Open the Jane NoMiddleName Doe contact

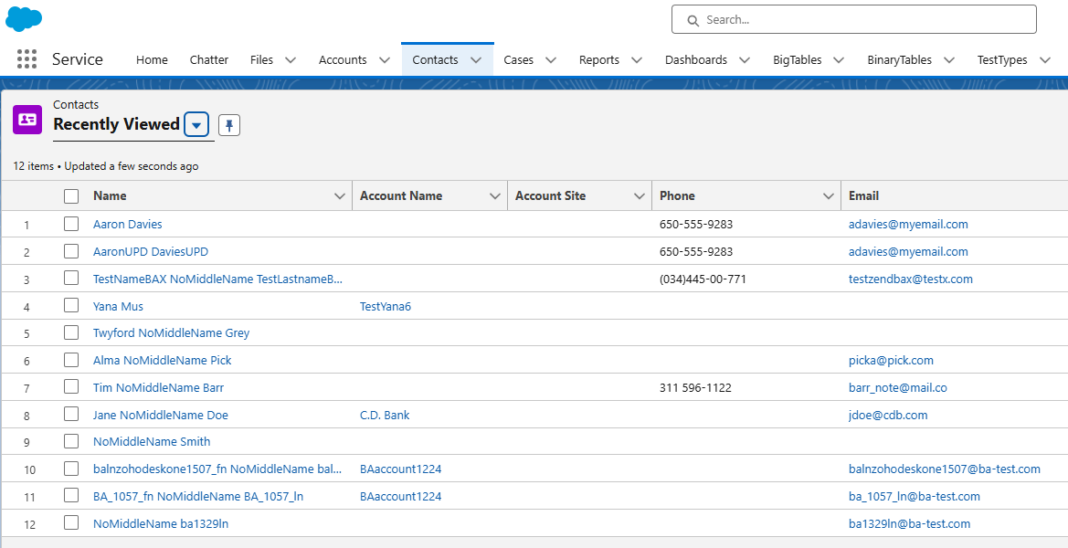[160, 415]
